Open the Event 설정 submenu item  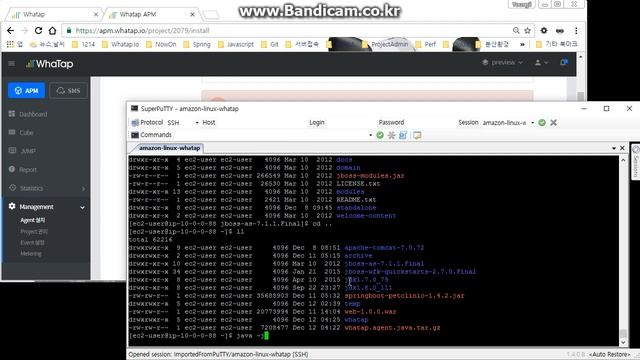[32, 242]
